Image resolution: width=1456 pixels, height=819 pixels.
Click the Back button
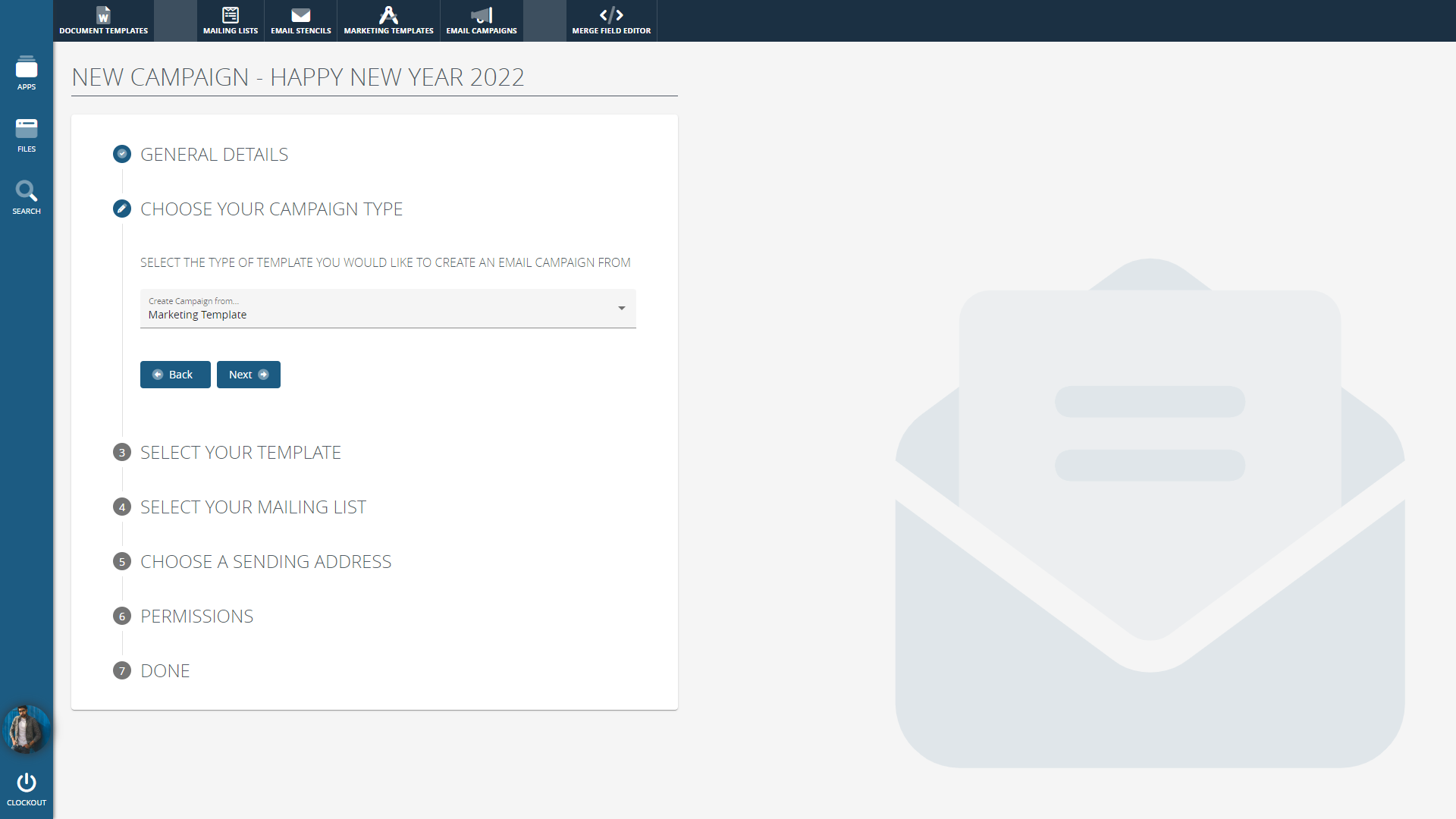pyautogui.click(x=175, y=375)
